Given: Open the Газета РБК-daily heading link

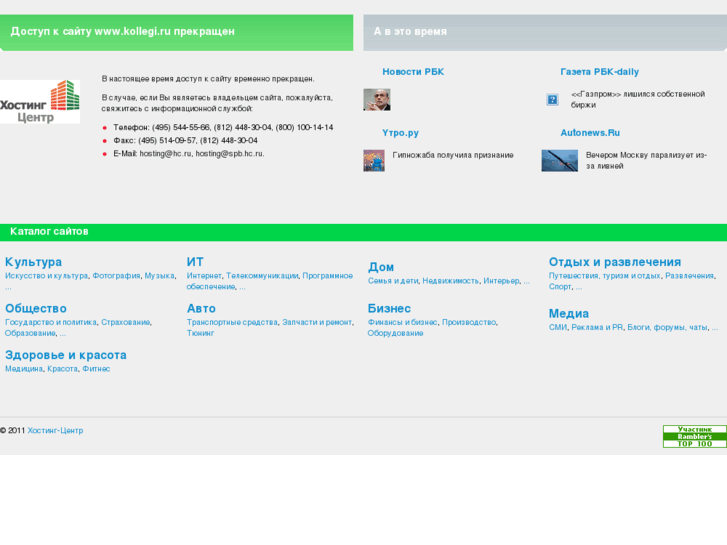Looking at the screenshot, I should tap(599, 72).
